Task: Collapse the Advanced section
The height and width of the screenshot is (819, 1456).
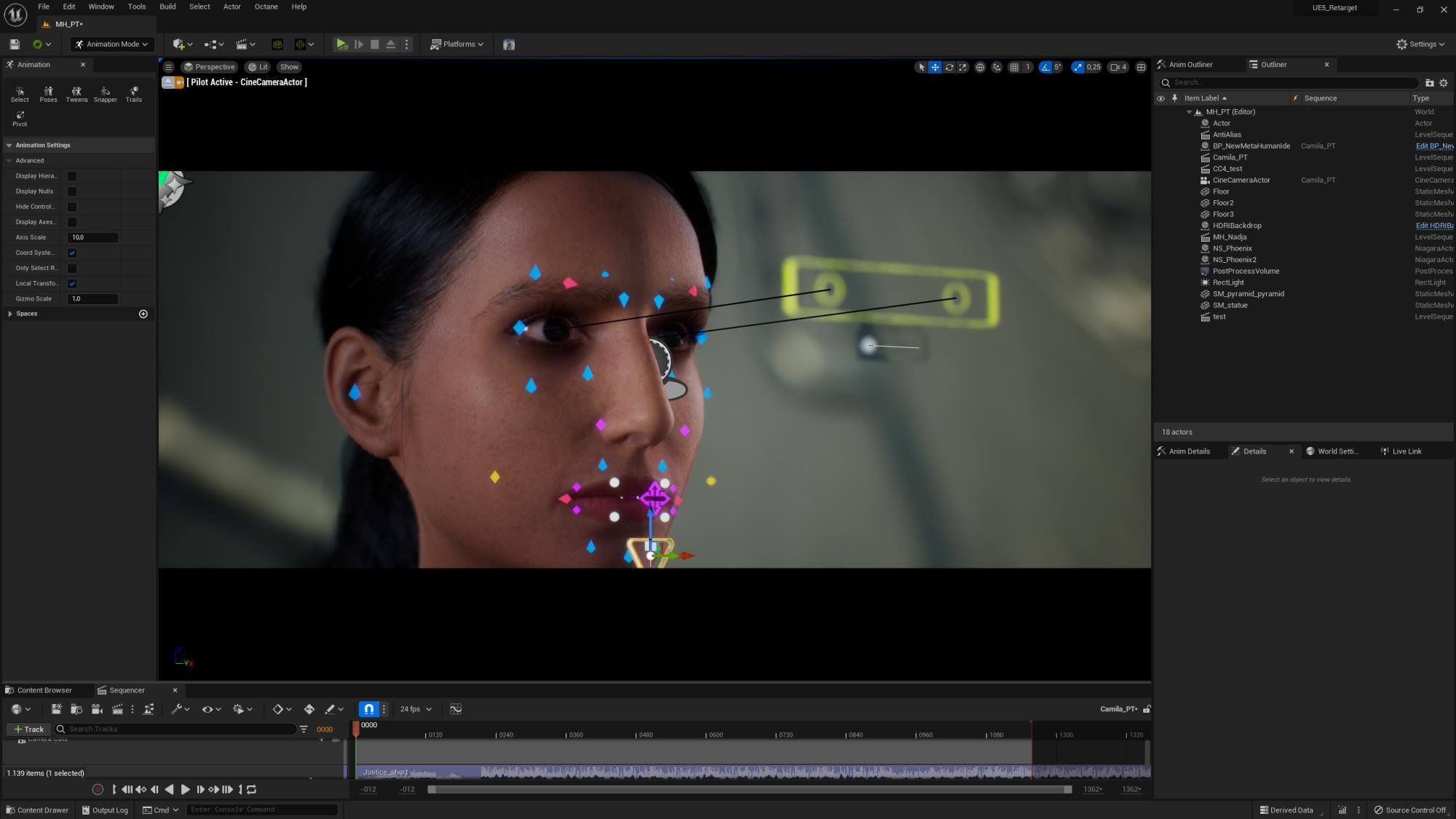Action: tap(9, 161)
